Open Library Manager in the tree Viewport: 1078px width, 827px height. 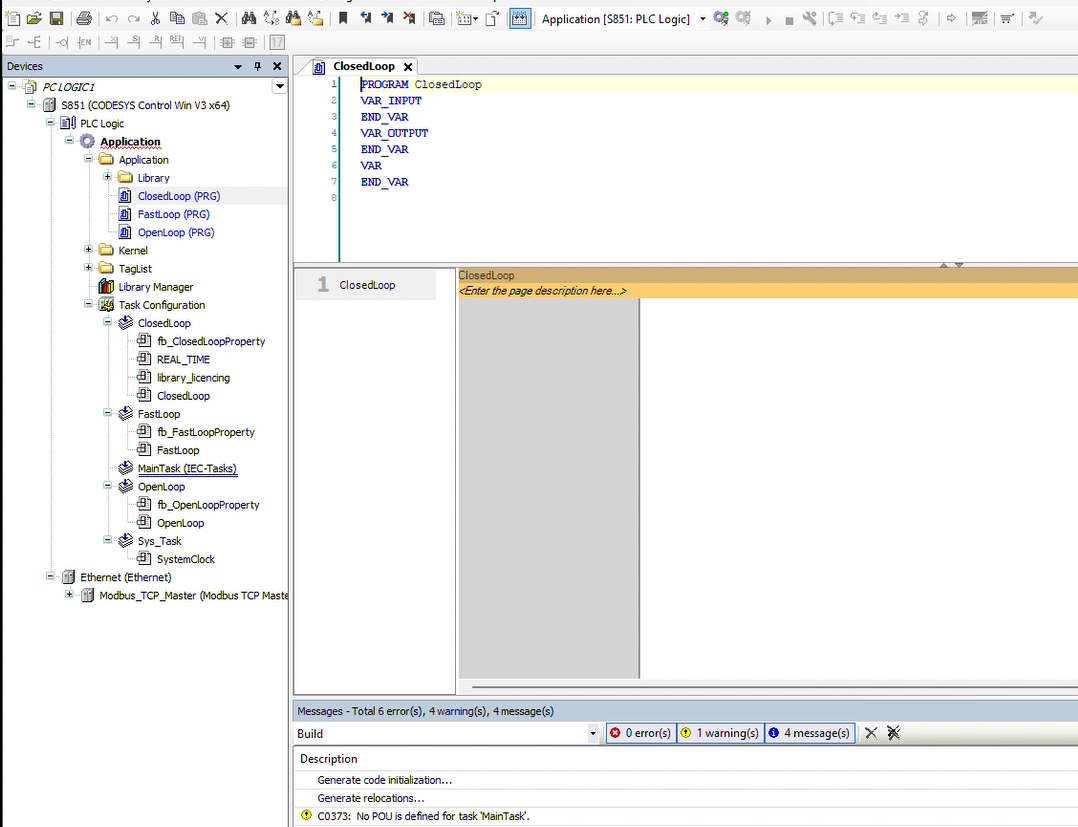pyautogui.click(x=155, y=287)
